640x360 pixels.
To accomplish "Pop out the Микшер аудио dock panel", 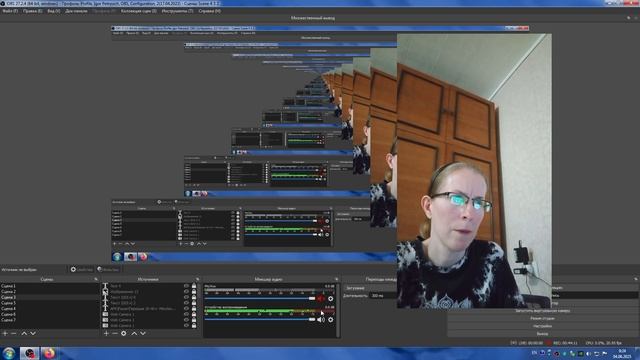I will tap(336, 279).
